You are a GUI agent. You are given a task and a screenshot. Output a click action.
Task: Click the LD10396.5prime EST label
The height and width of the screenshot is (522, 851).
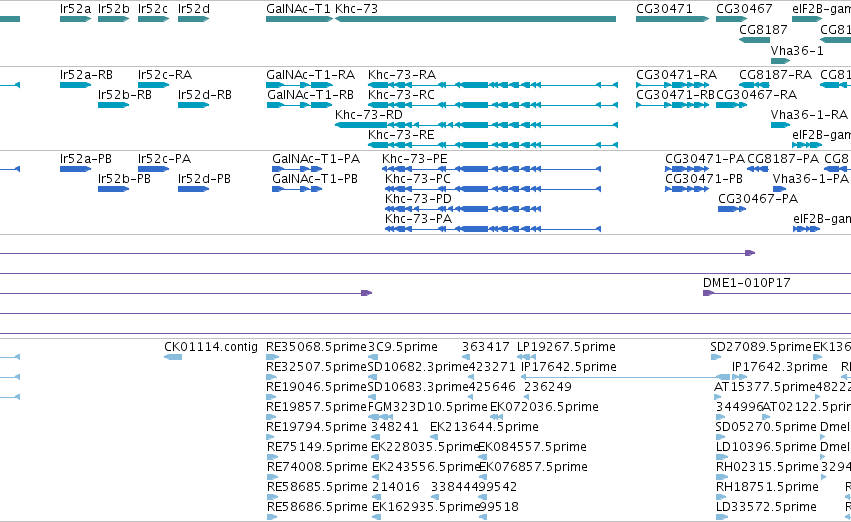tap(766, 447)
